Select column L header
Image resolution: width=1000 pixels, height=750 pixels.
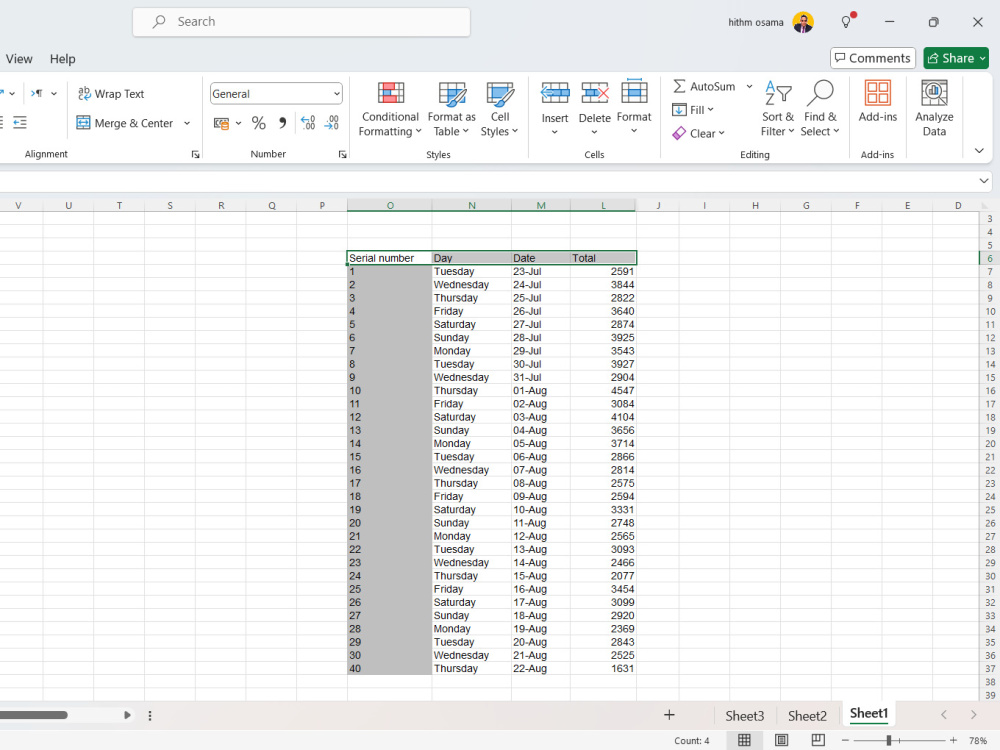coord(603,205)
